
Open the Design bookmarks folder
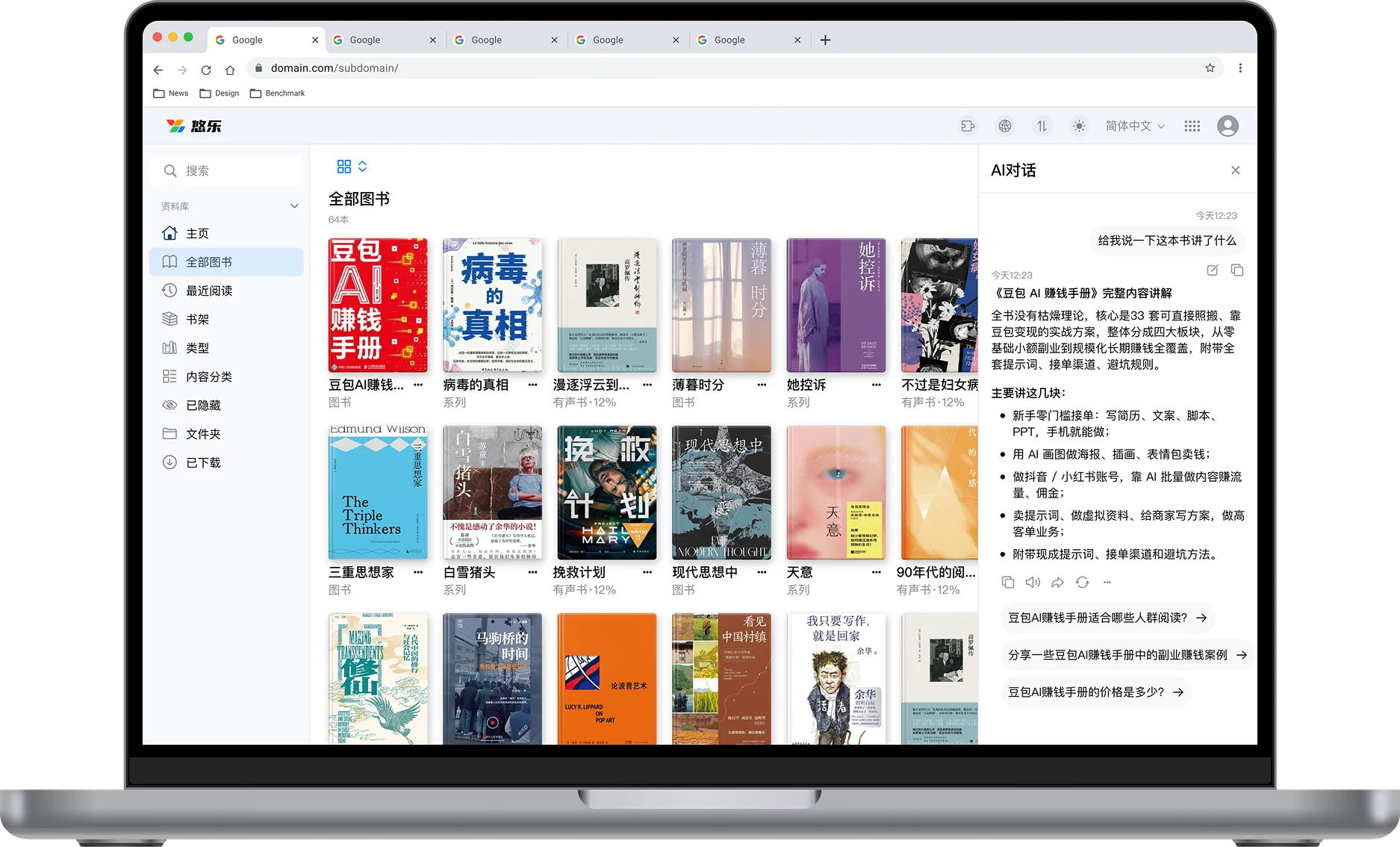pyautogui.click(x=220, y=93)
